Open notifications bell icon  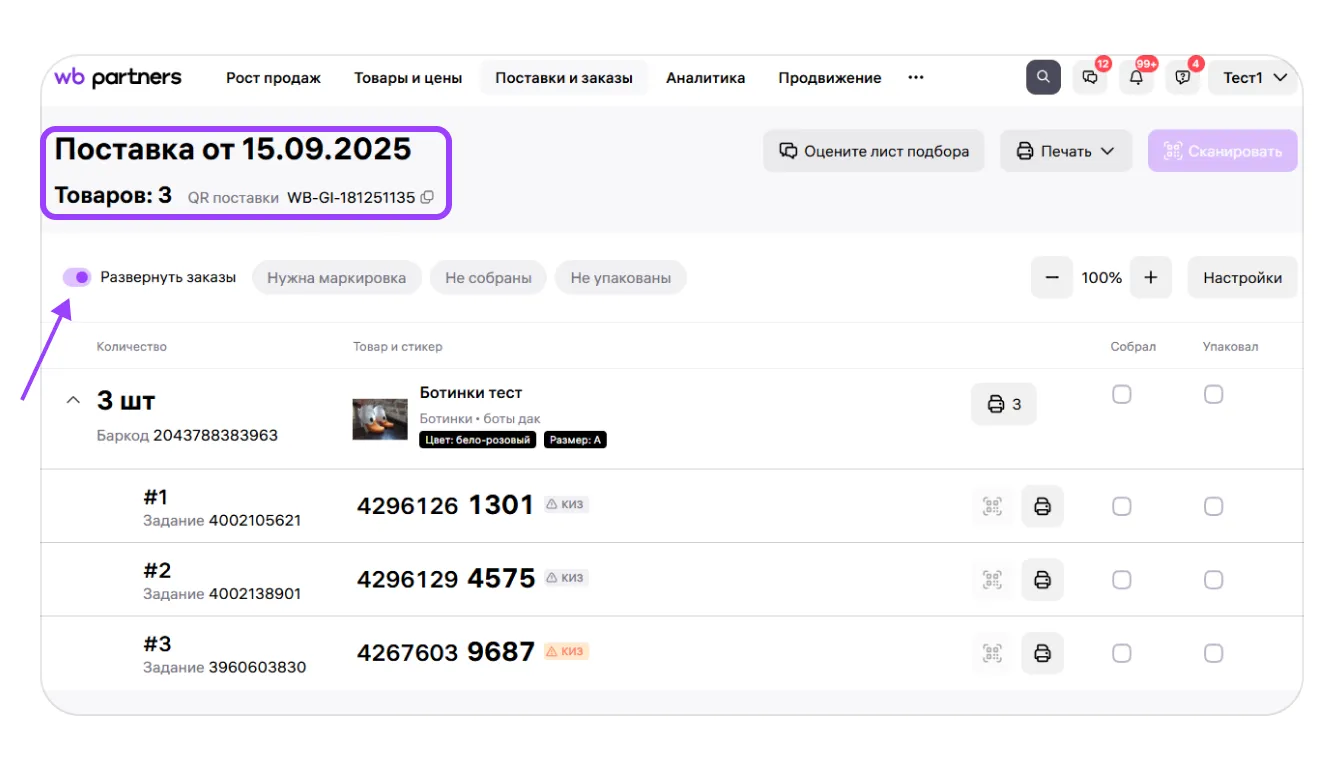(x=1136, y=77)
